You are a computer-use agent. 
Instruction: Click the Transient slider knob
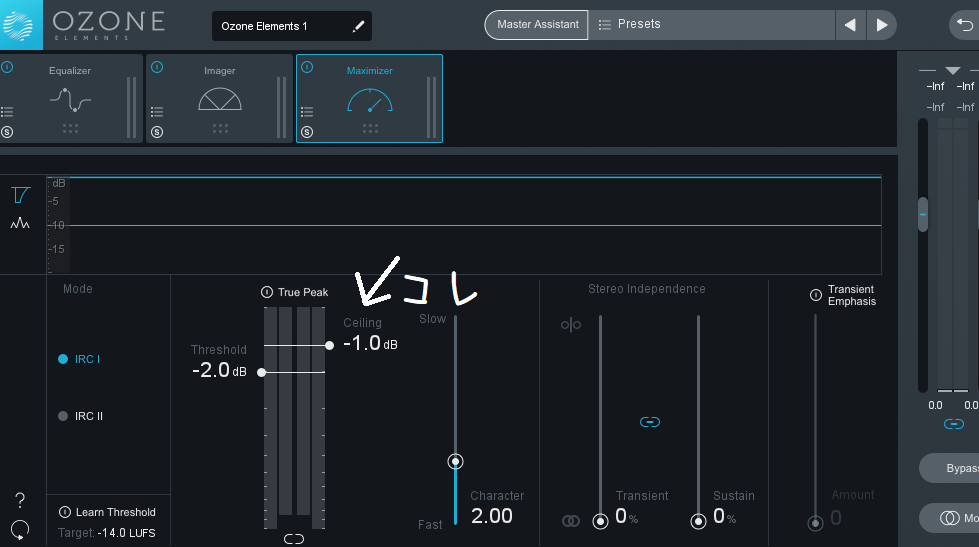(x=600, y=521)
